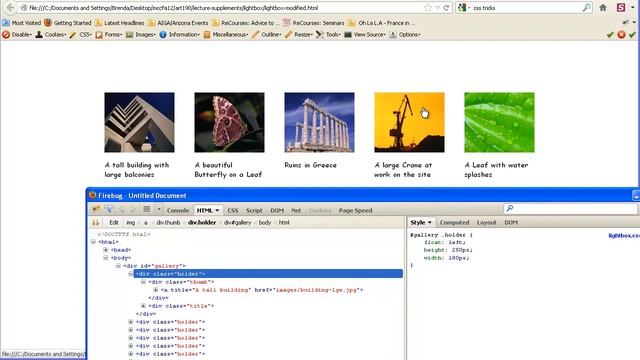Switch to Firebug DOM main tab
Screen dimensions: 640x360
(x=277, y=211)
